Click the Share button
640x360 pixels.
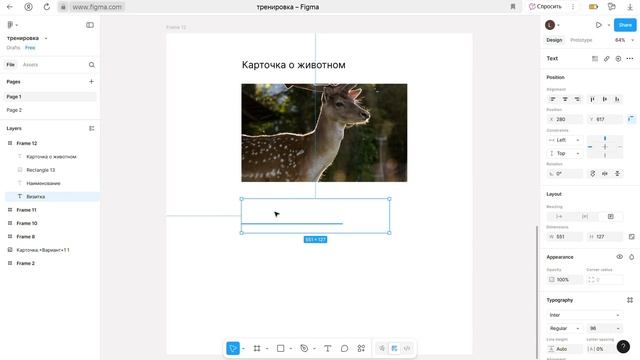(625, 25)
